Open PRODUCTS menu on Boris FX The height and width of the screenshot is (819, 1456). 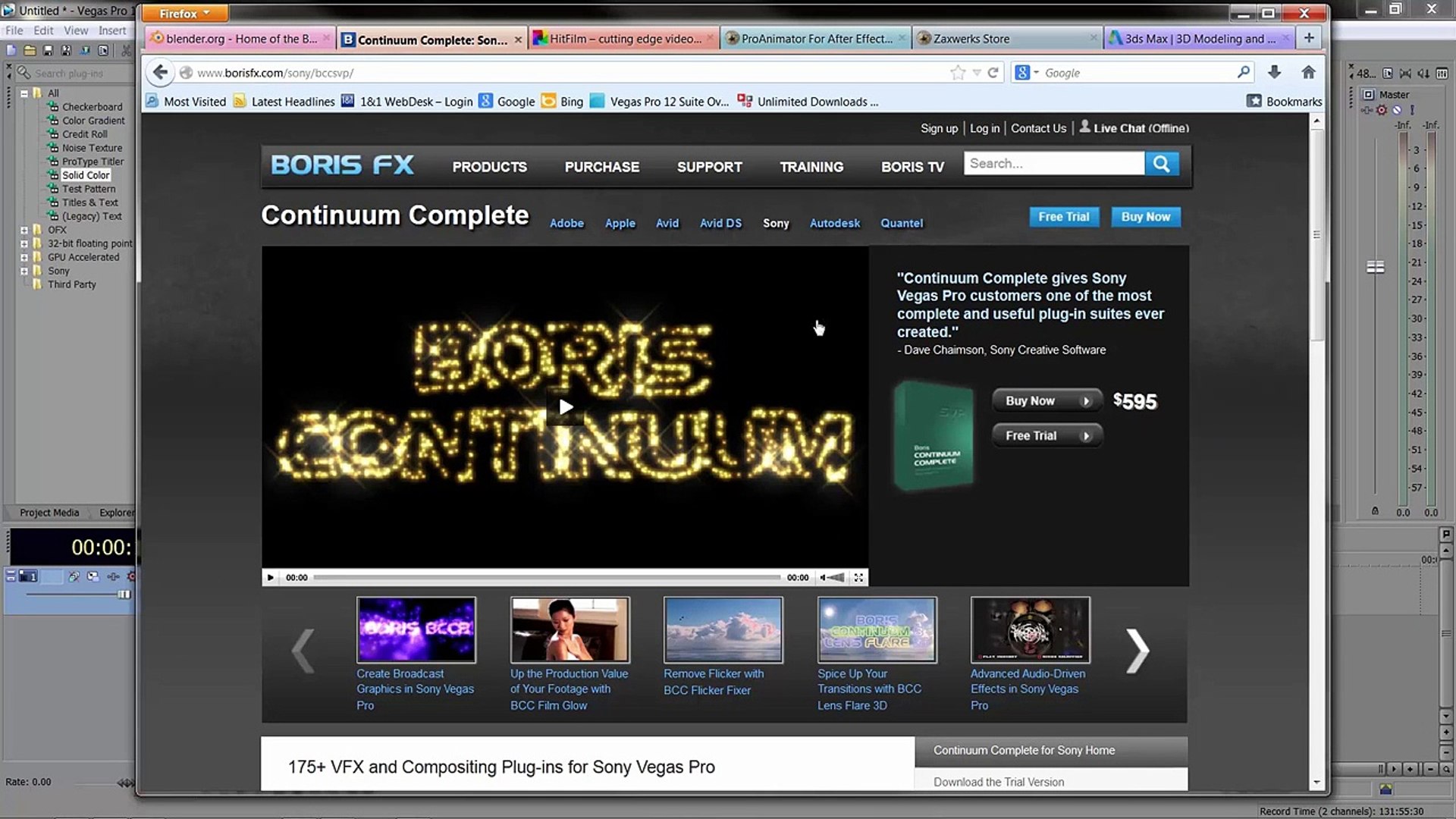[x=489, y=167]
